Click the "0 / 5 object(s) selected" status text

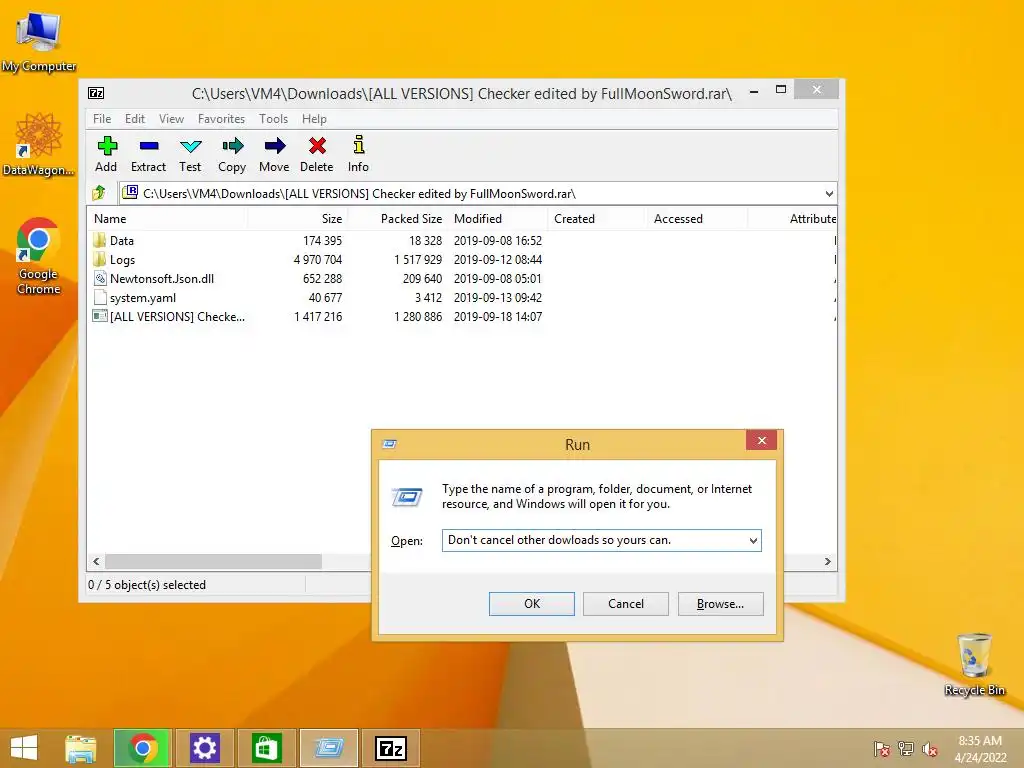pos(147,585)
